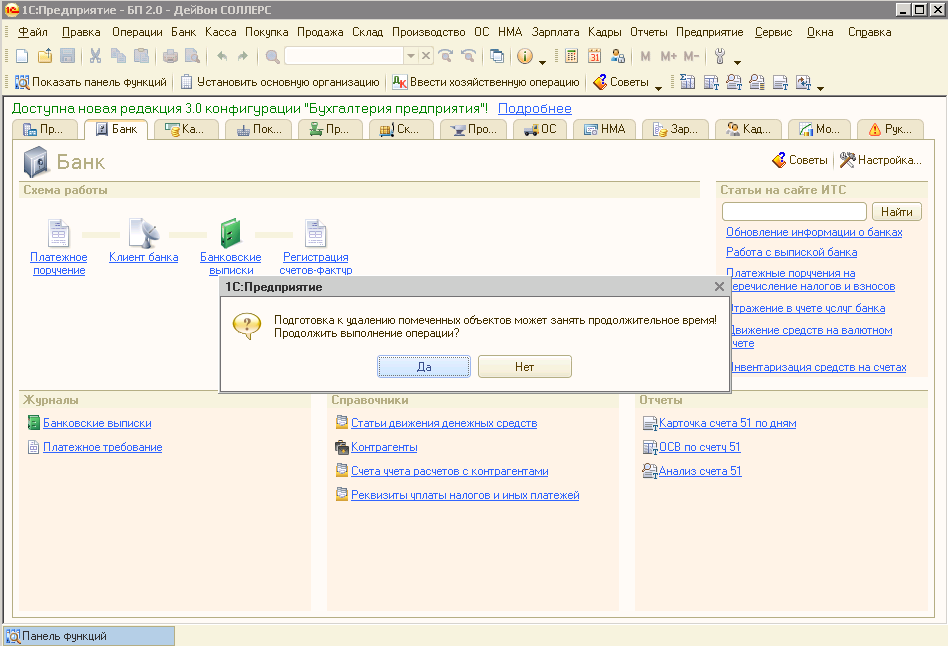Open the Сервис menu
The width and height of the screenshot is (948, 646).
pos(773,32)
